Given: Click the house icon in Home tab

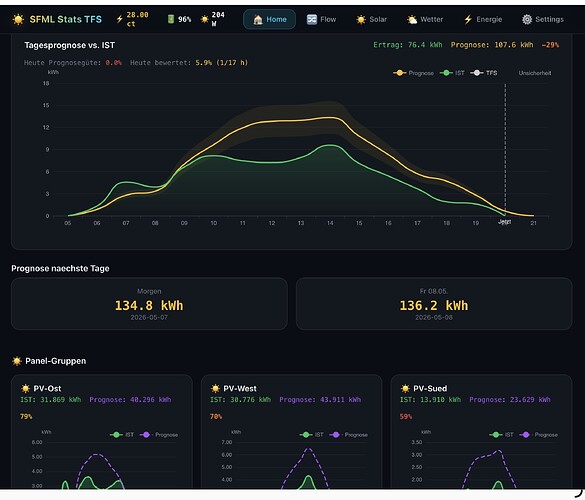Looking at the screenshot, I should point(257,19).
